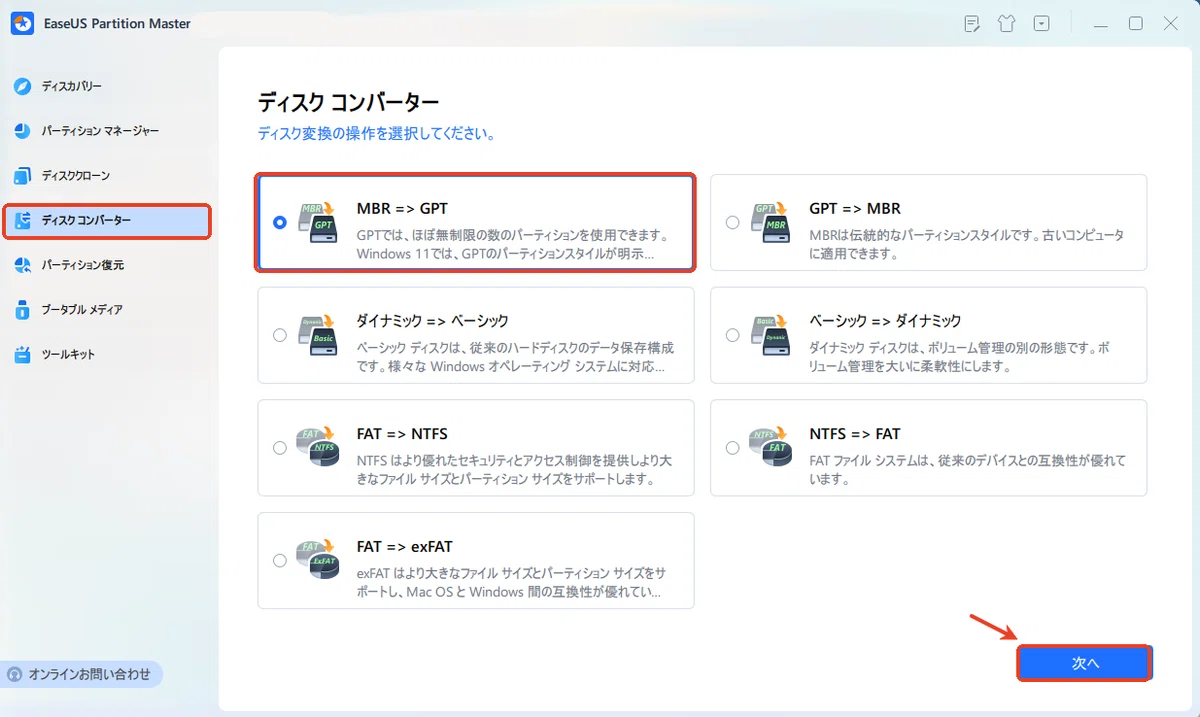Viewport: 1200px width, 717px height.
Task: Select the ベーシック => ダイナミック radio button
Action: click(x=733, y=335)
